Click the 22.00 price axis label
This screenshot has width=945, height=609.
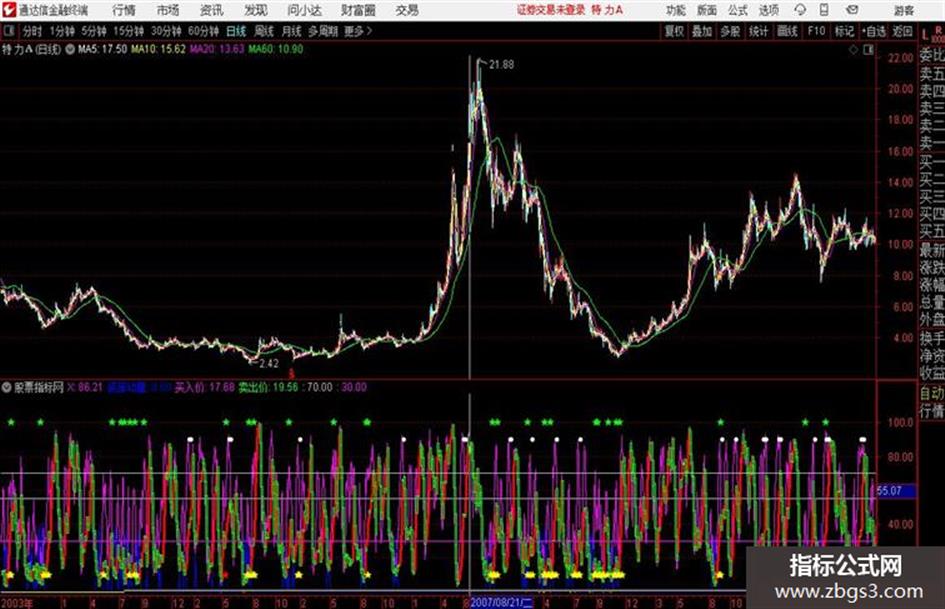tap(900, 58)
